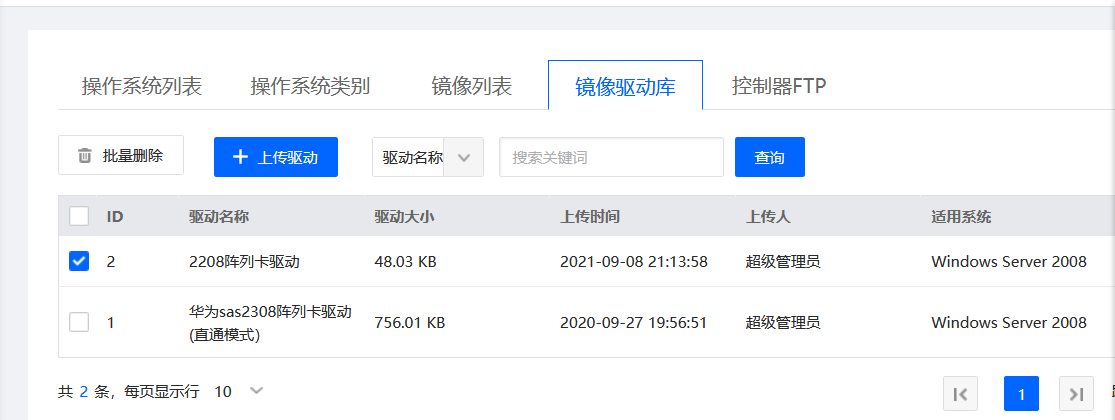The height and width of the screenshot is (420, 1115).
Task: Select the 镜像驱动库 tab
Action: (x=625, y=86)
